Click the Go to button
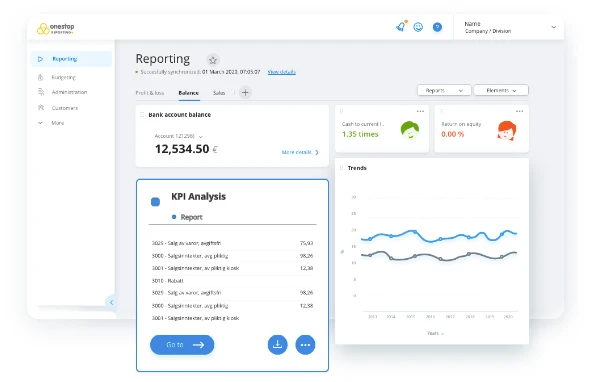Viewport: 590px width, 382px height. click(182, 345)
